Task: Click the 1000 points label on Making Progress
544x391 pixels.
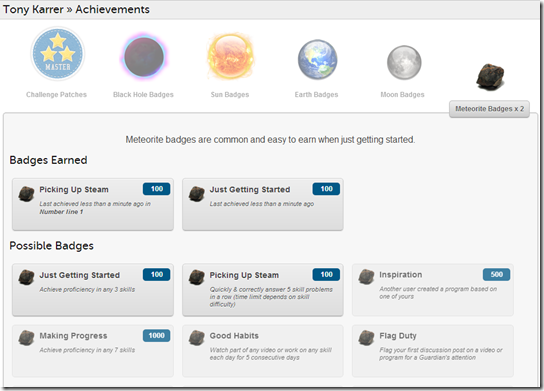Action: 156,335
